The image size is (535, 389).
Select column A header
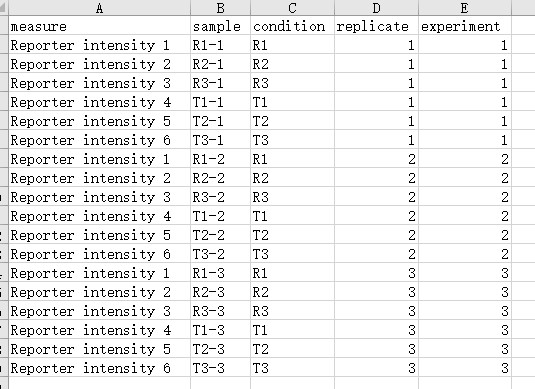click(x=99, y=8)
